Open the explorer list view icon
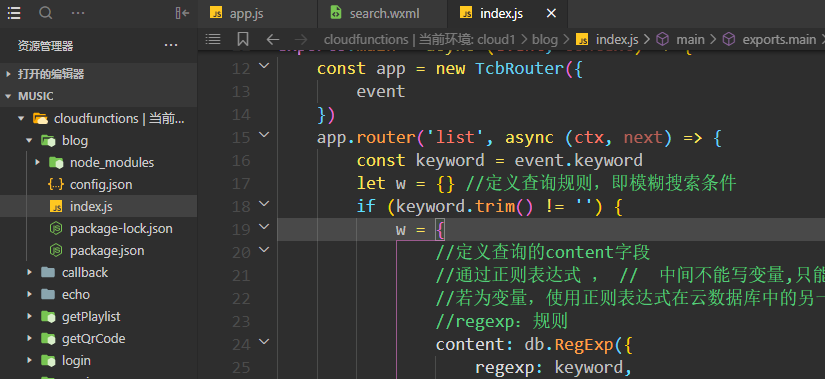Screen dimensions: 825x379 pos(14,13)
